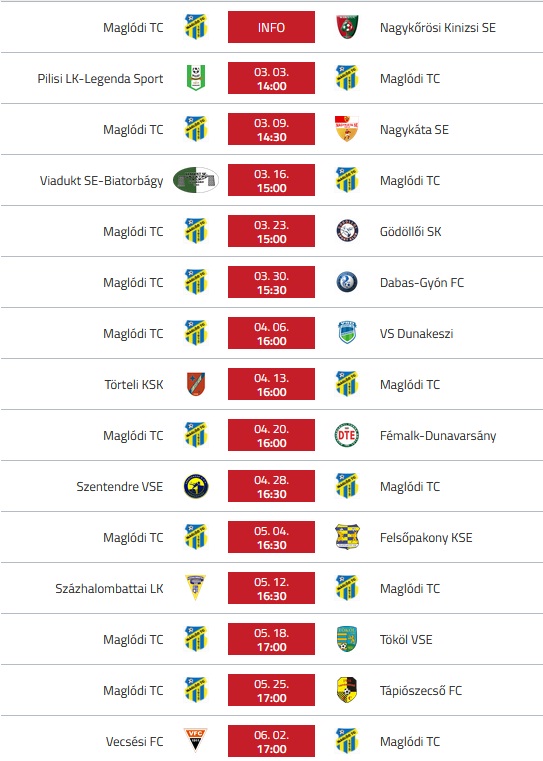The width and height of the screenshot is (543, 761).
Task: Click the Gödöllői SK round badge
Action: coord(346,231)
